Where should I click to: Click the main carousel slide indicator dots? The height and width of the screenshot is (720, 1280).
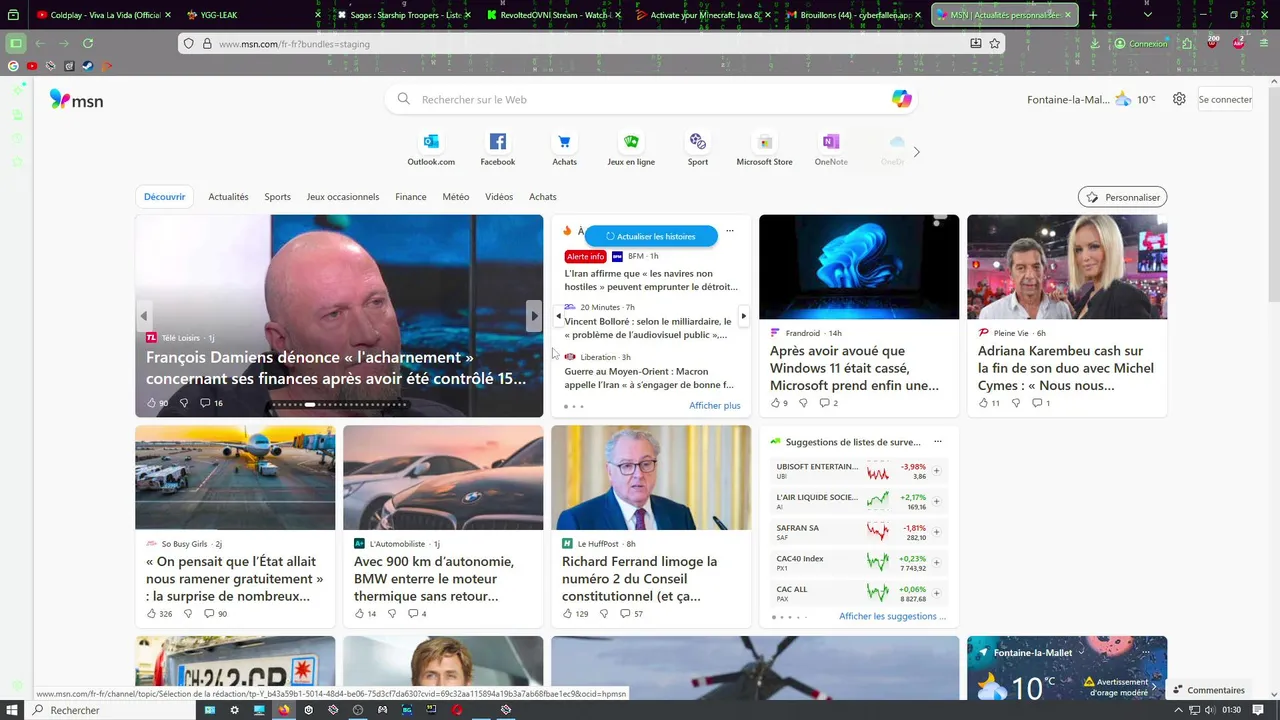(339, 405)
